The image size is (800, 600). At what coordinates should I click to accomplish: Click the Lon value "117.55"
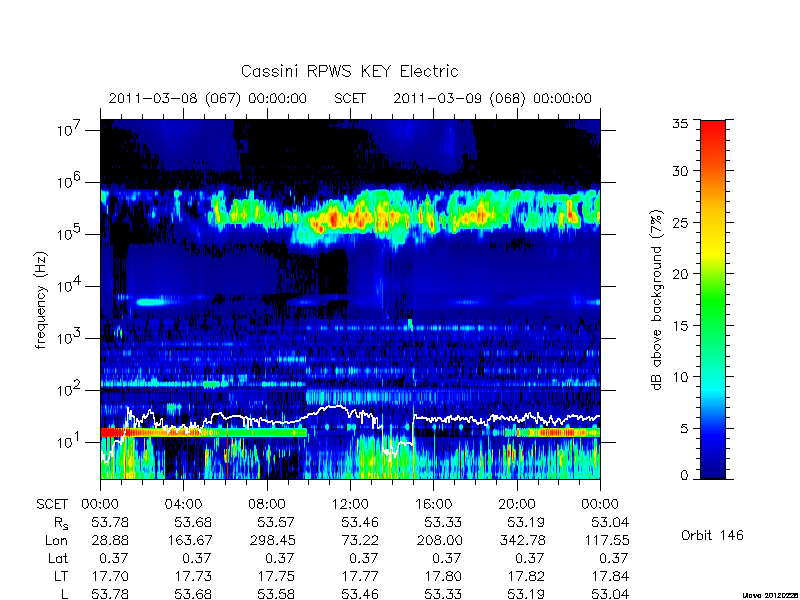pos(608,540)
